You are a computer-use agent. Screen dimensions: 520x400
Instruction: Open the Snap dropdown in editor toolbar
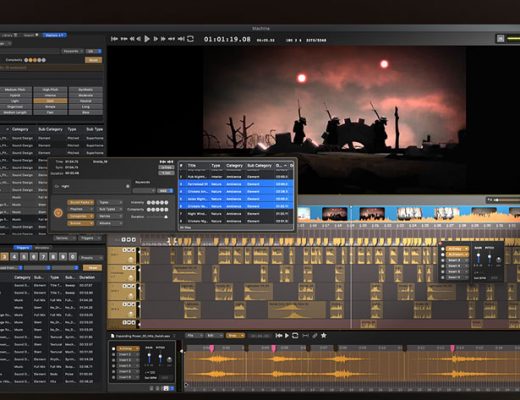click(x=235, y=335)
